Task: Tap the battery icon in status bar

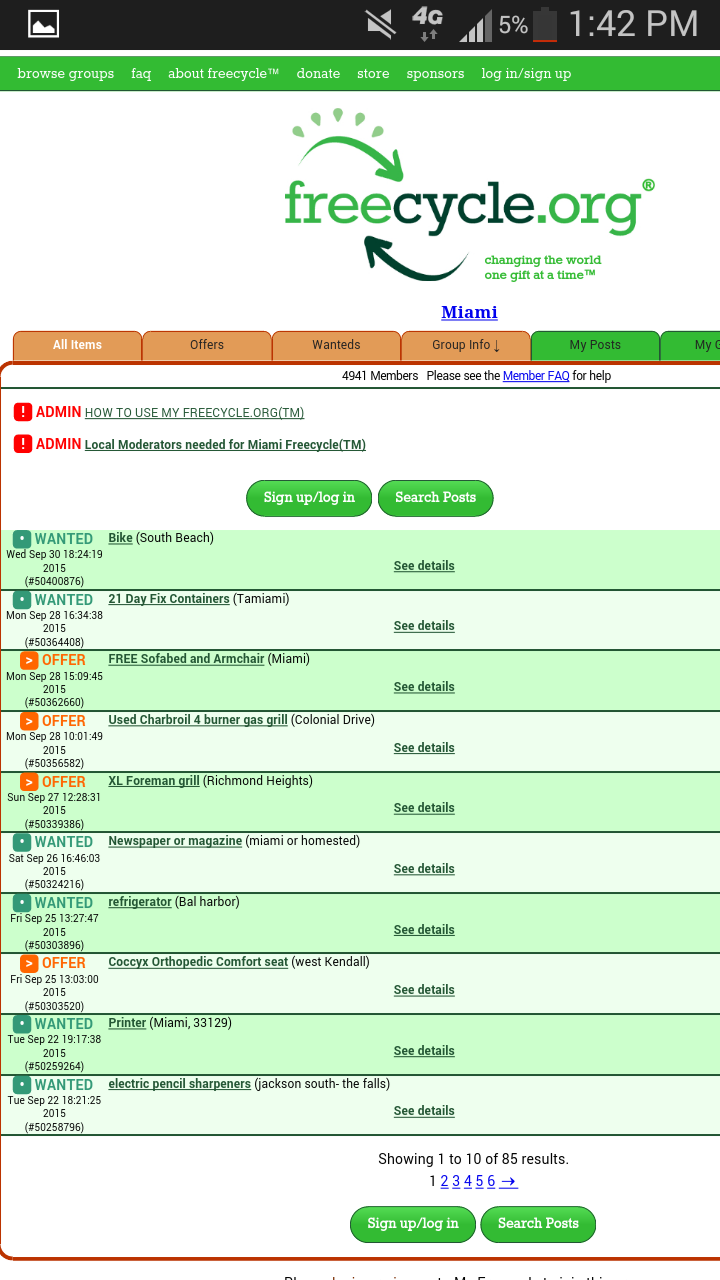Action: coord(545,24)
